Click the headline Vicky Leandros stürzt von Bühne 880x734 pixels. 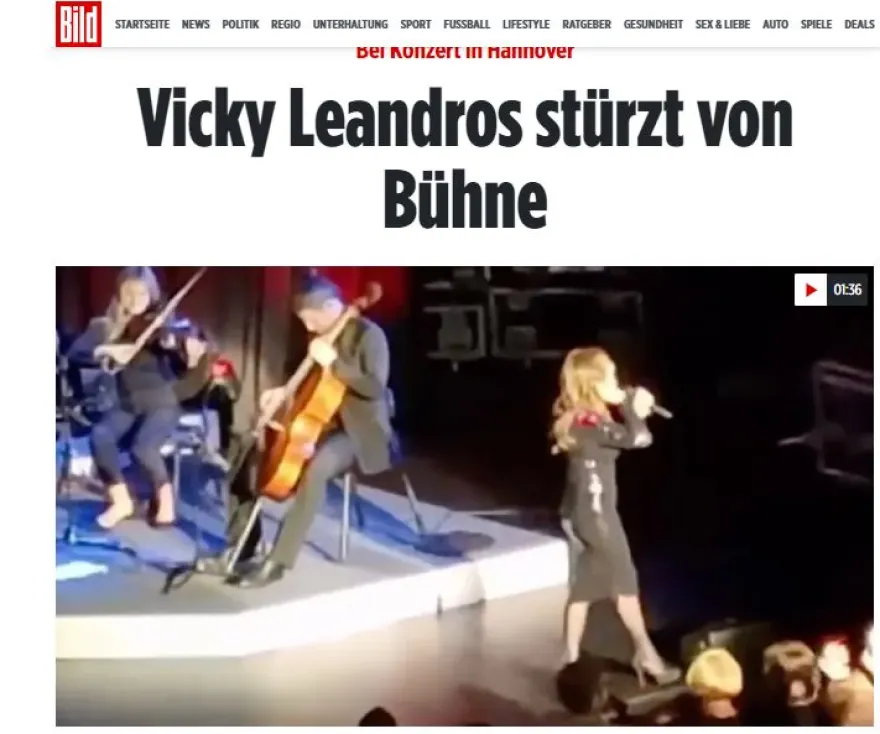click(x=465, y=158)
